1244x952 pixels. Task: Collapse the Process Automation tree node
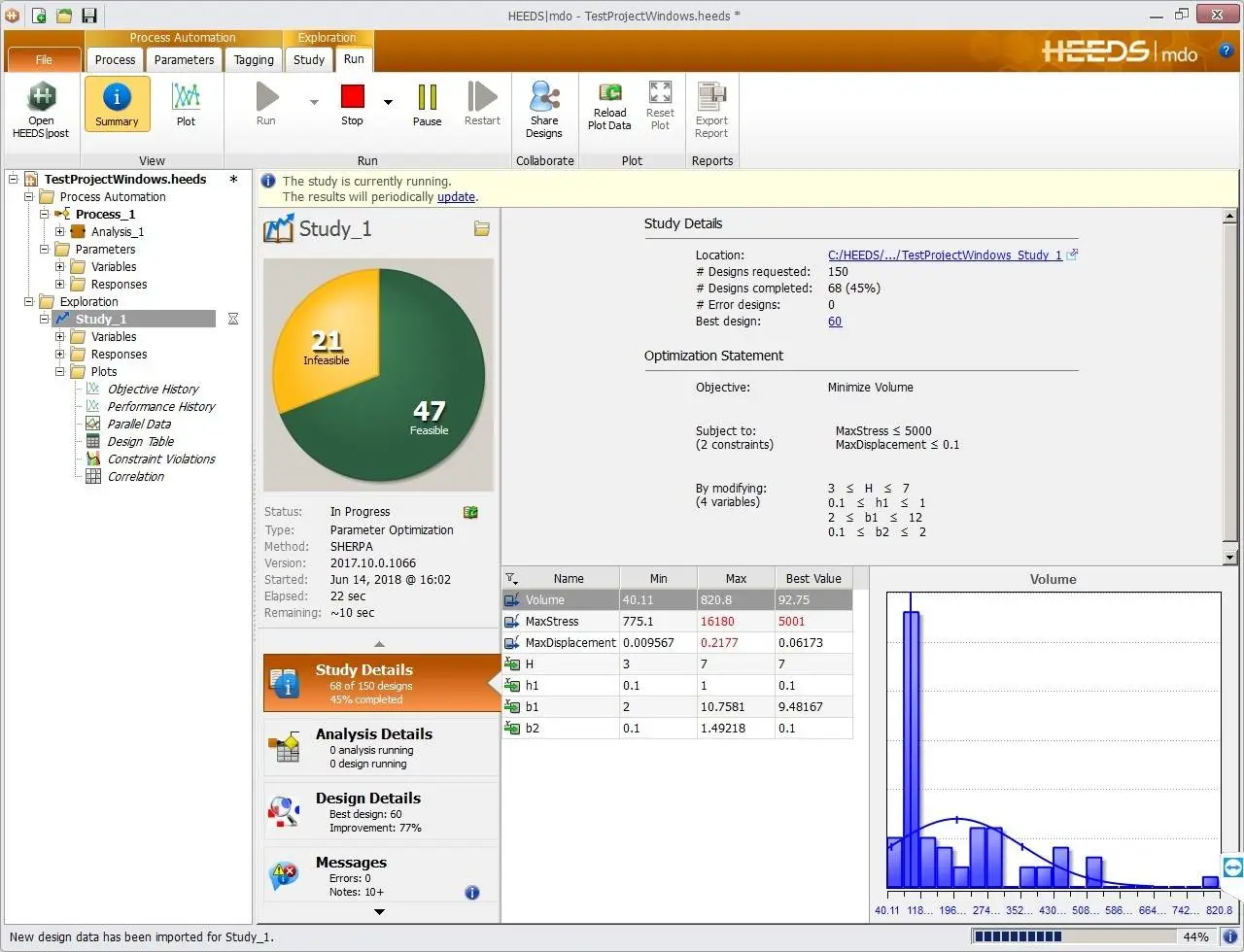point(28,197)
